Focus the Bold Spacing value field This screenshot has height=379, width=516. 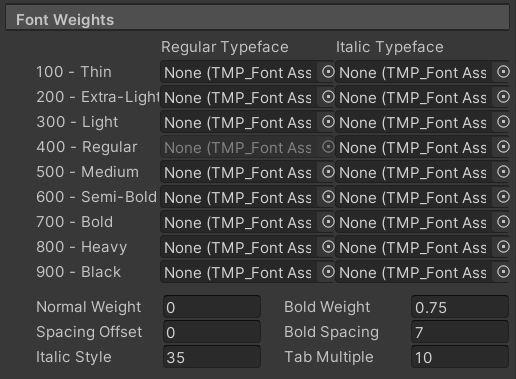tap(460, 332)
